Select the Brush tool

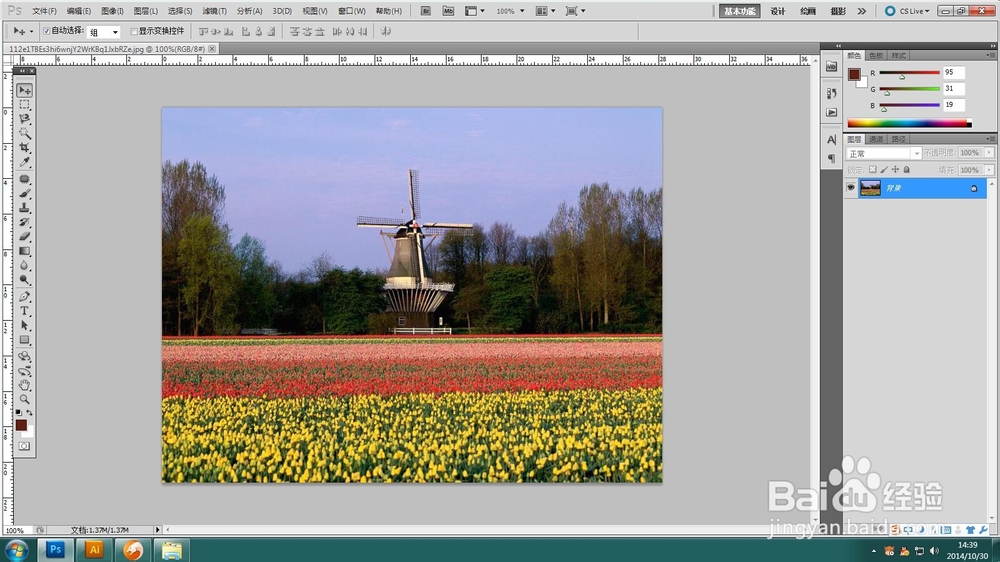point(24,193)
